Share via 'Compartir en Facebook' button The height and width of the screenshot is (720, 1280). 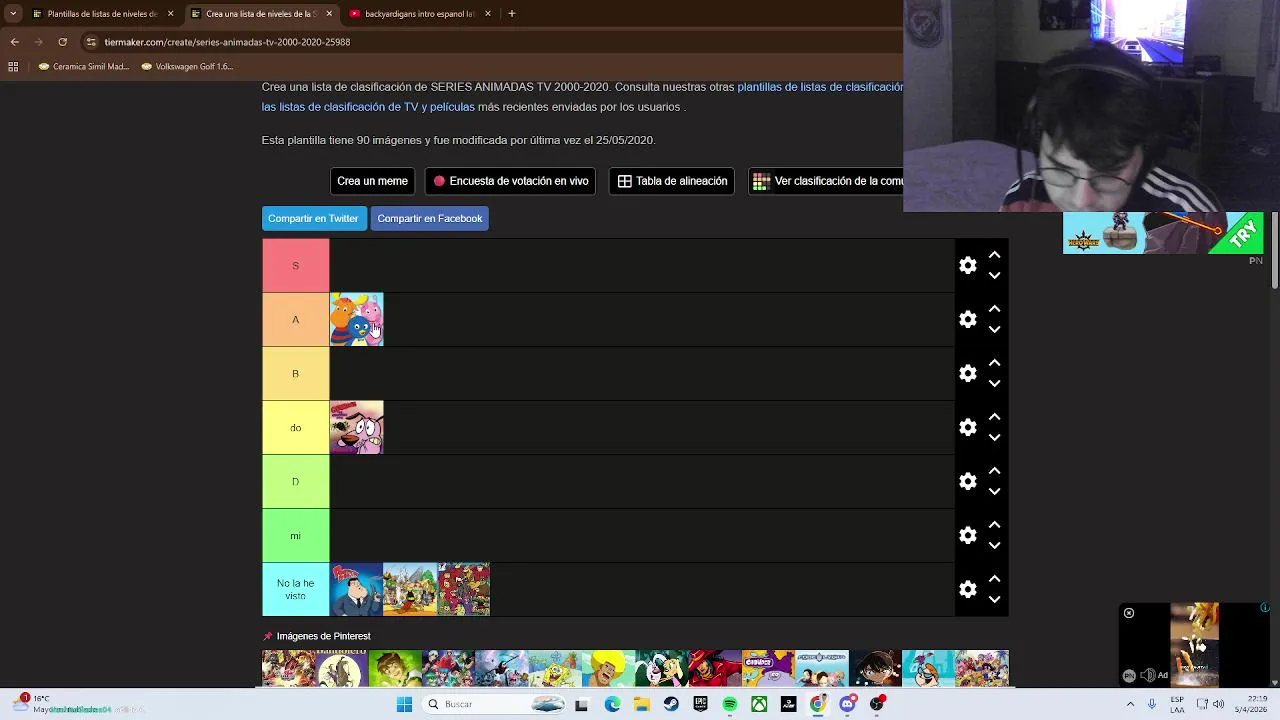430,218
